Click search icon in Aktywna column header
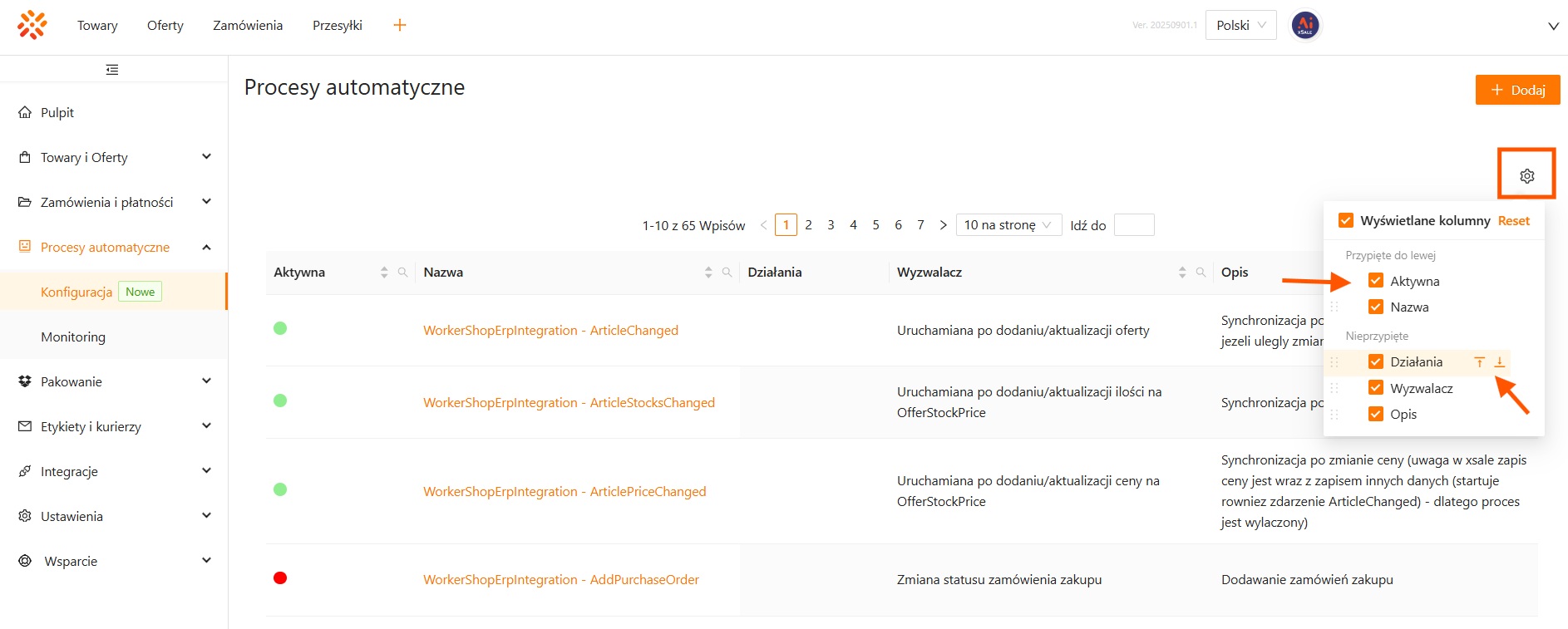The width and height of the screenshot is (1568, 629). coord(402,273)
